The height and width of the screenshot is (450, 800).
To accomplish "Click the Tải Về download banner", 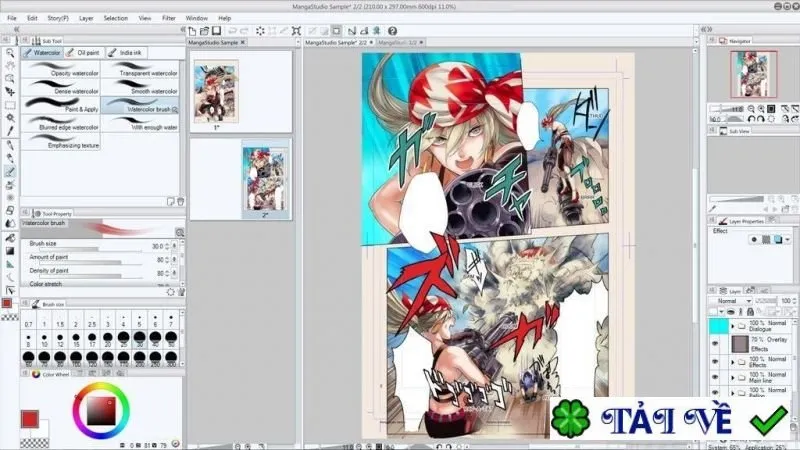I will coord(669,418).
